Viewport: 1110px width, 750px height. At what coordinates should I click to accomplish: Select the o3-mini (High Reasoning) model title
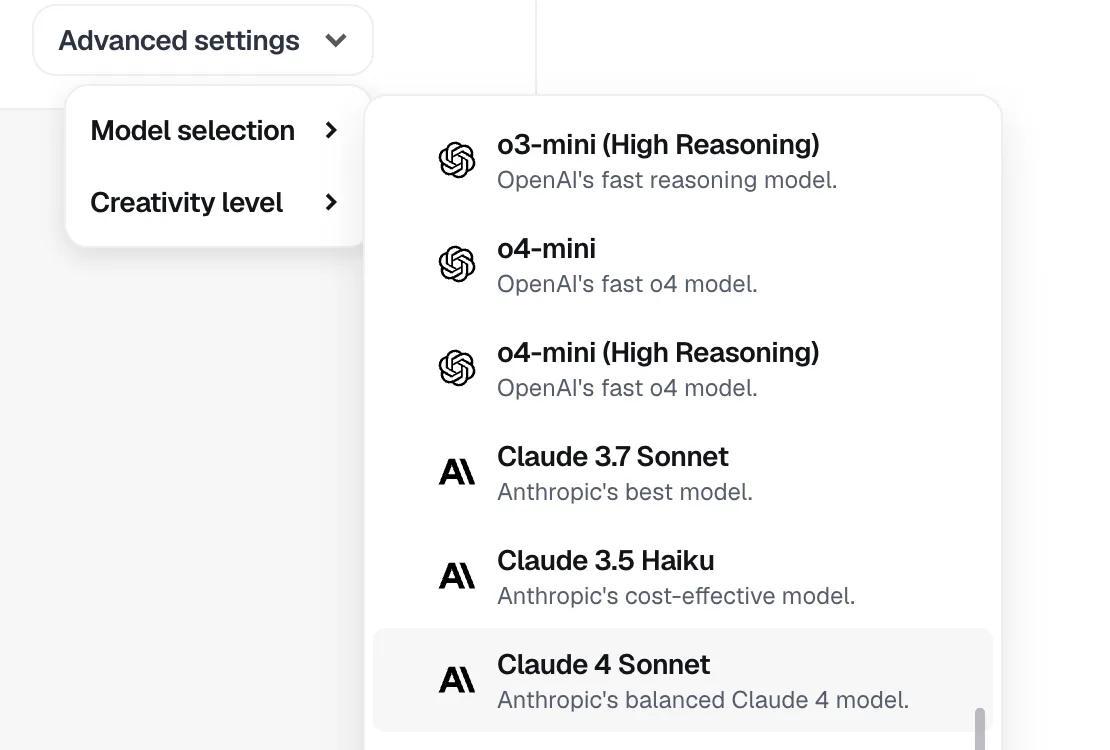[658, 145]
